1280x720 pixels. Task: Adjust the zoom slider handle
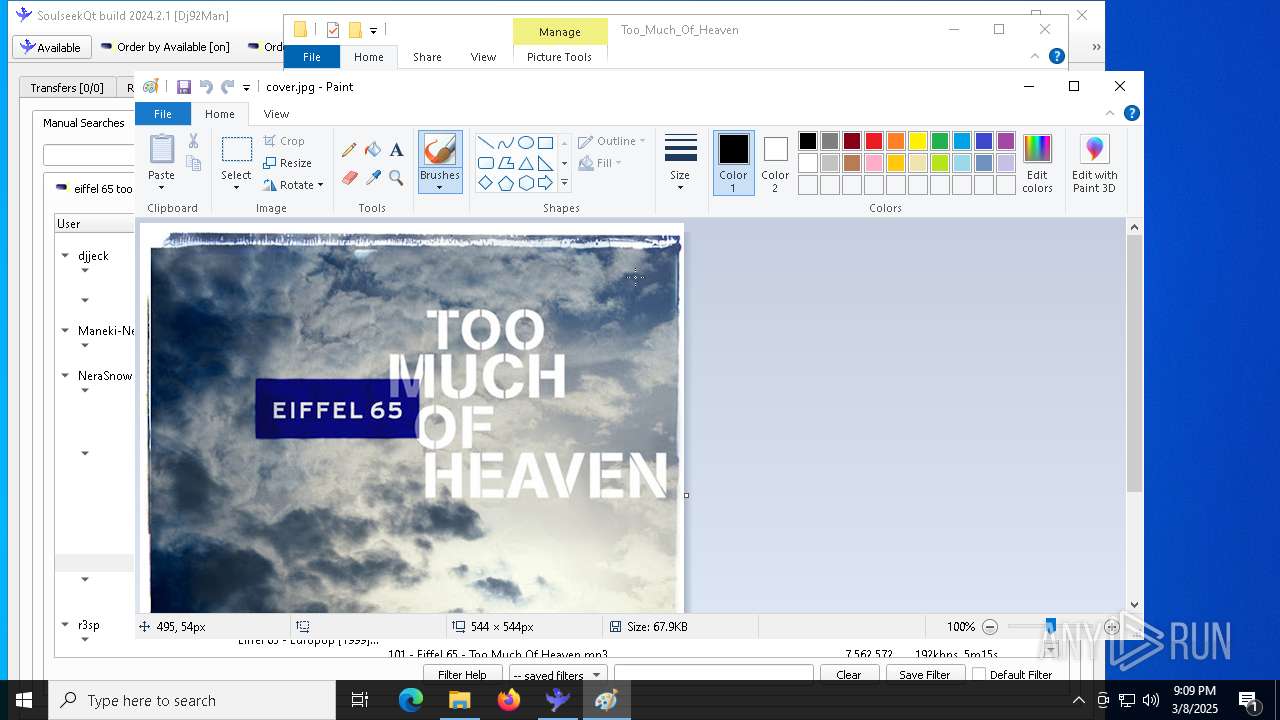[1050, 627]
